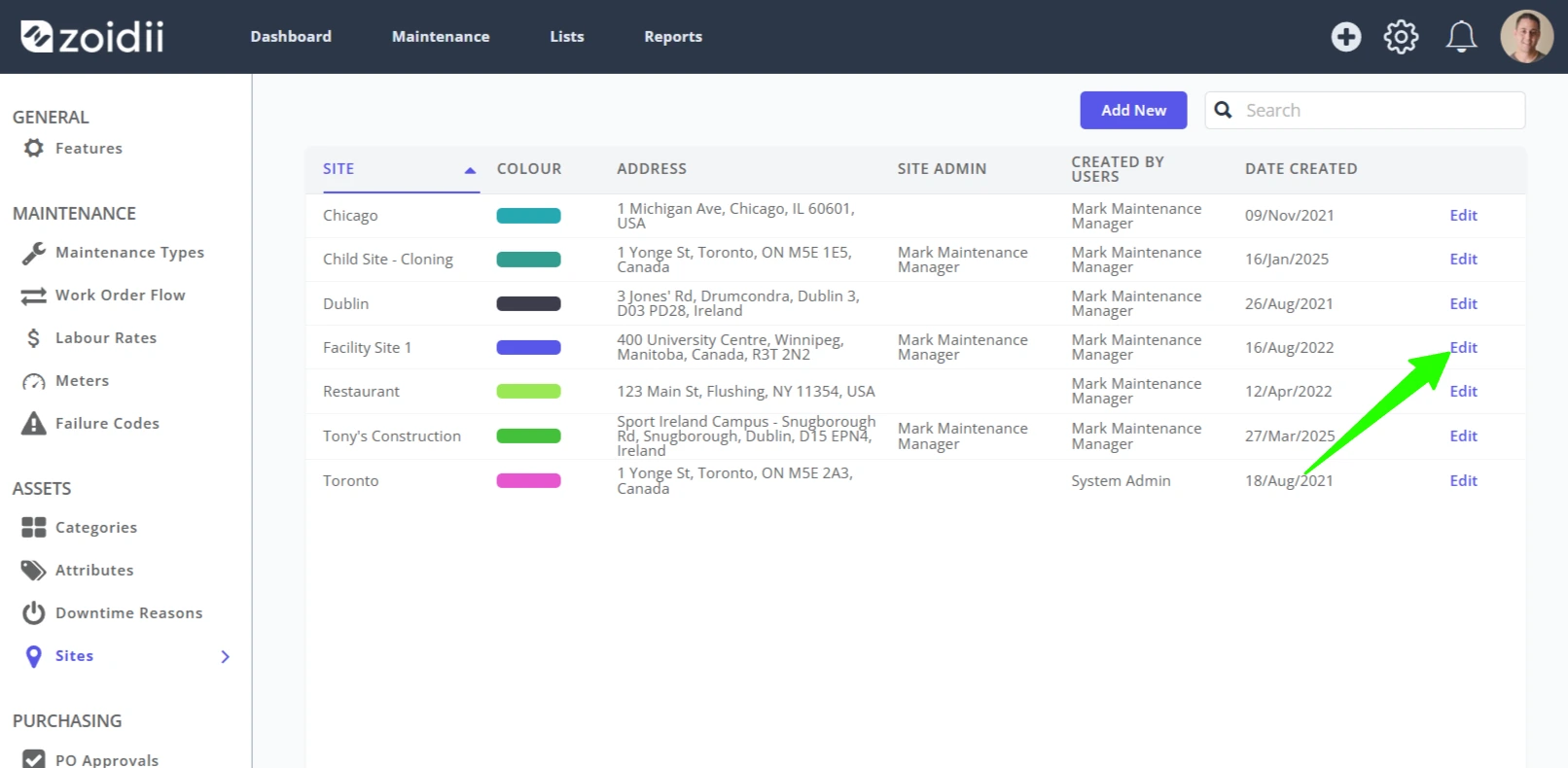The image size is (1568, 768).
Task: Sort by the SITE column arrow
Action: point(471,170)
